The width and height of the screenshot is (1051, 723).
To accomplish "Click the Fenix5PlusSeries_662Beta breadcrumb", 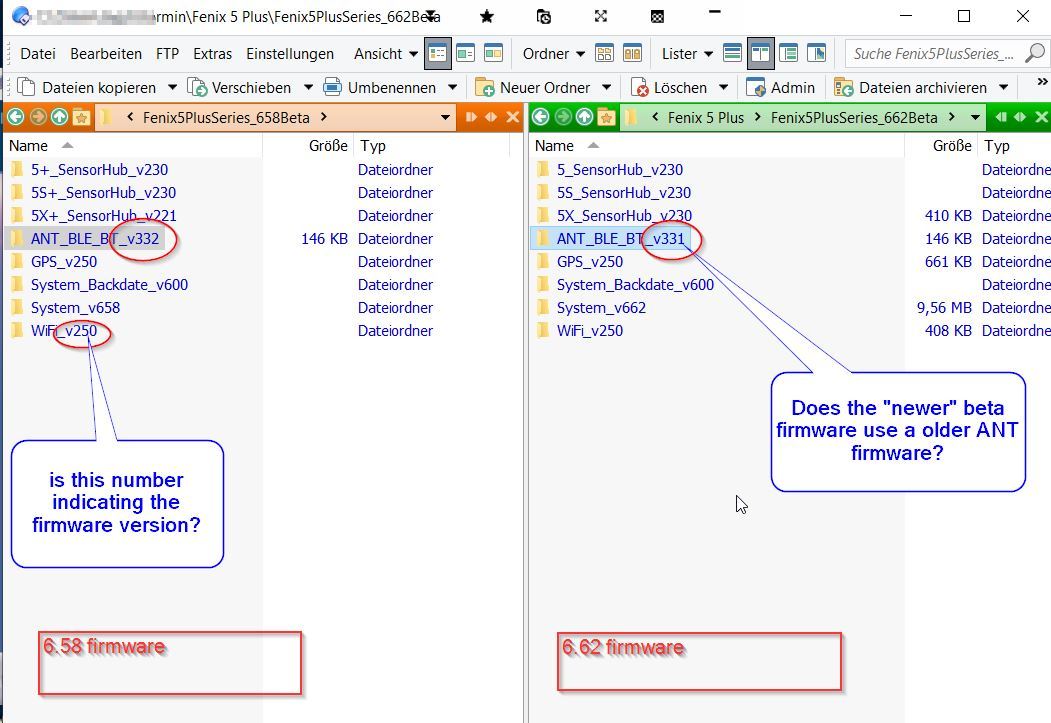I will click(x=854, y=118).
